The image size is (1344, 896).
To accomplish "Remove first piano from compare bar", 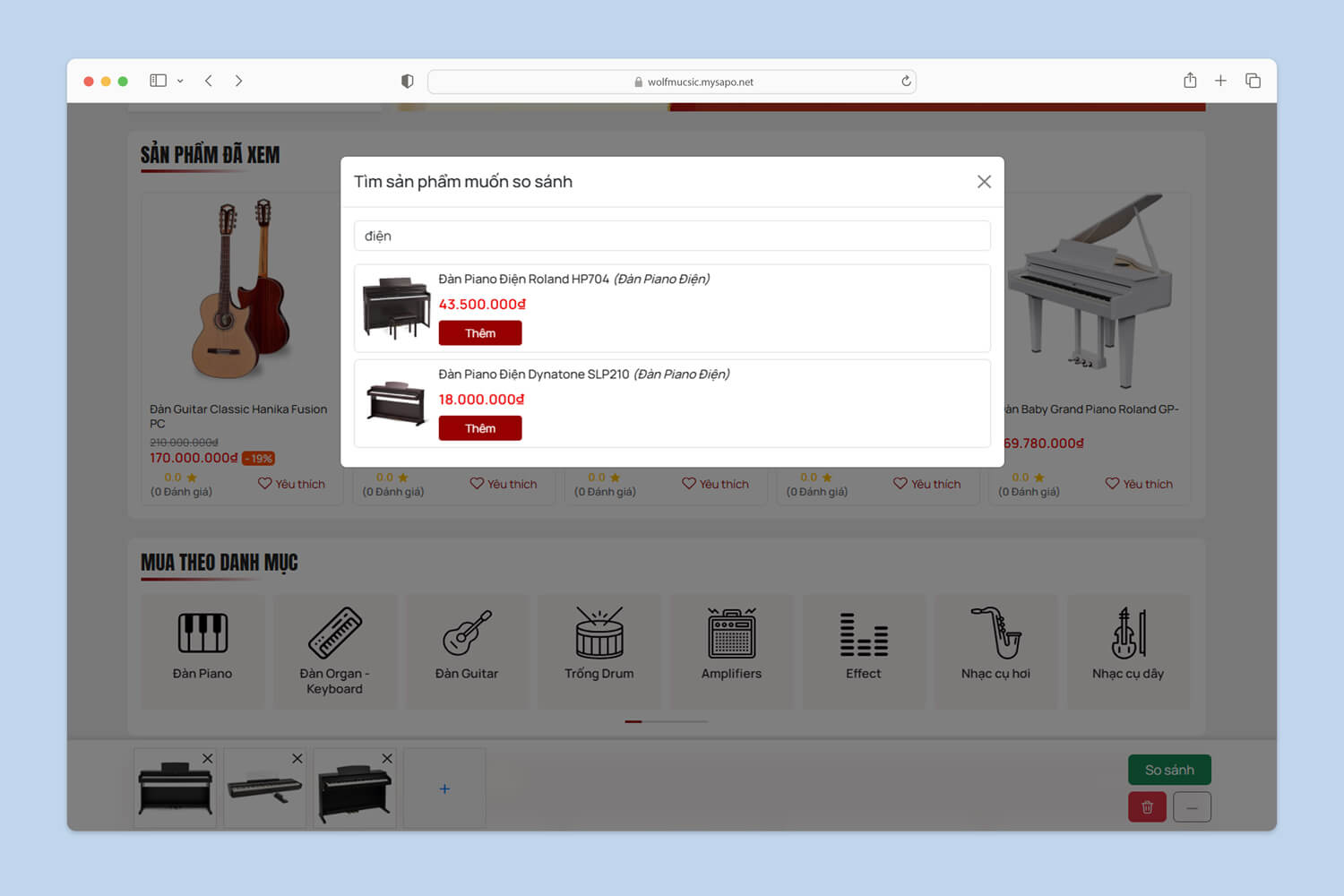I will point(208,759).
